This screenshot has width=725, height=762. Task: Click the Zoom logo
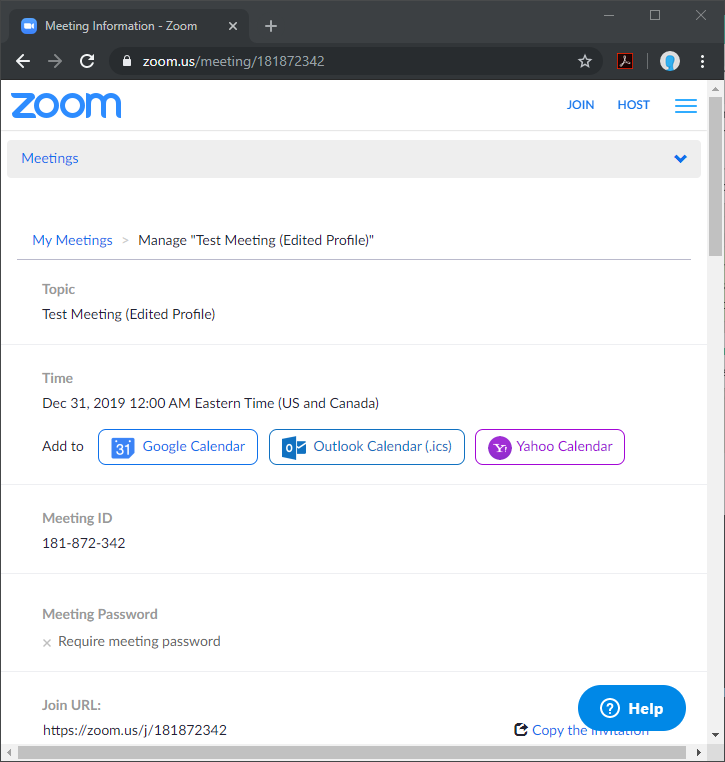[66, 105]
